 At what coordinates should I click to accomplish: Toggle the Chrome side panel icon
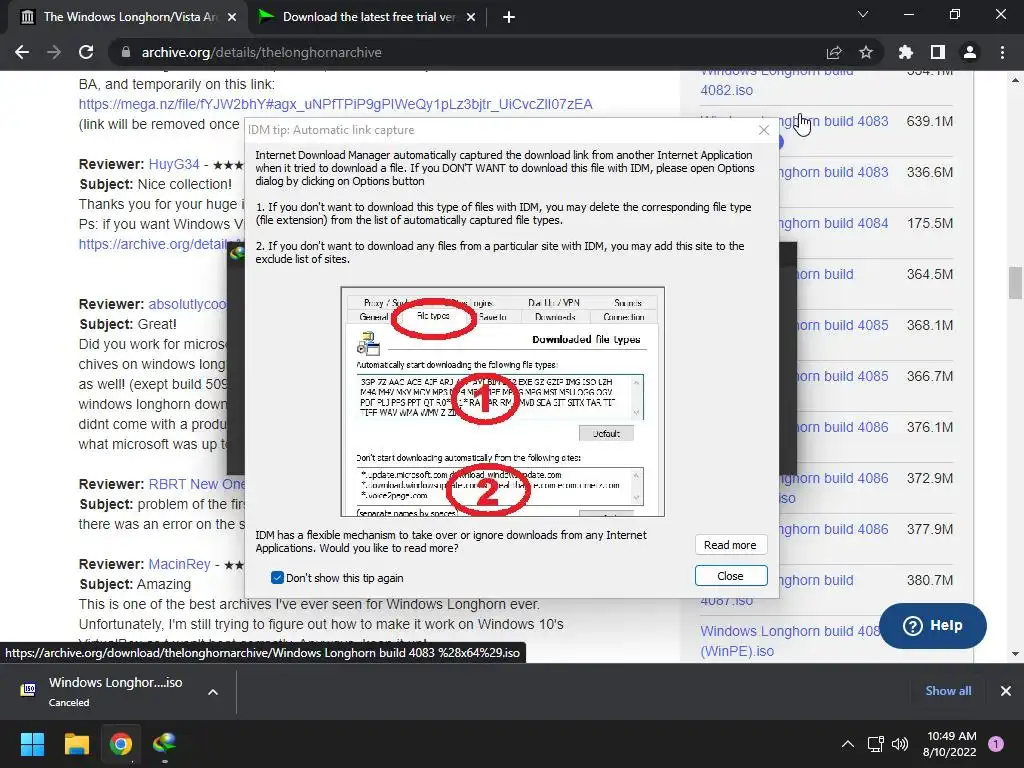click(938, 52)
